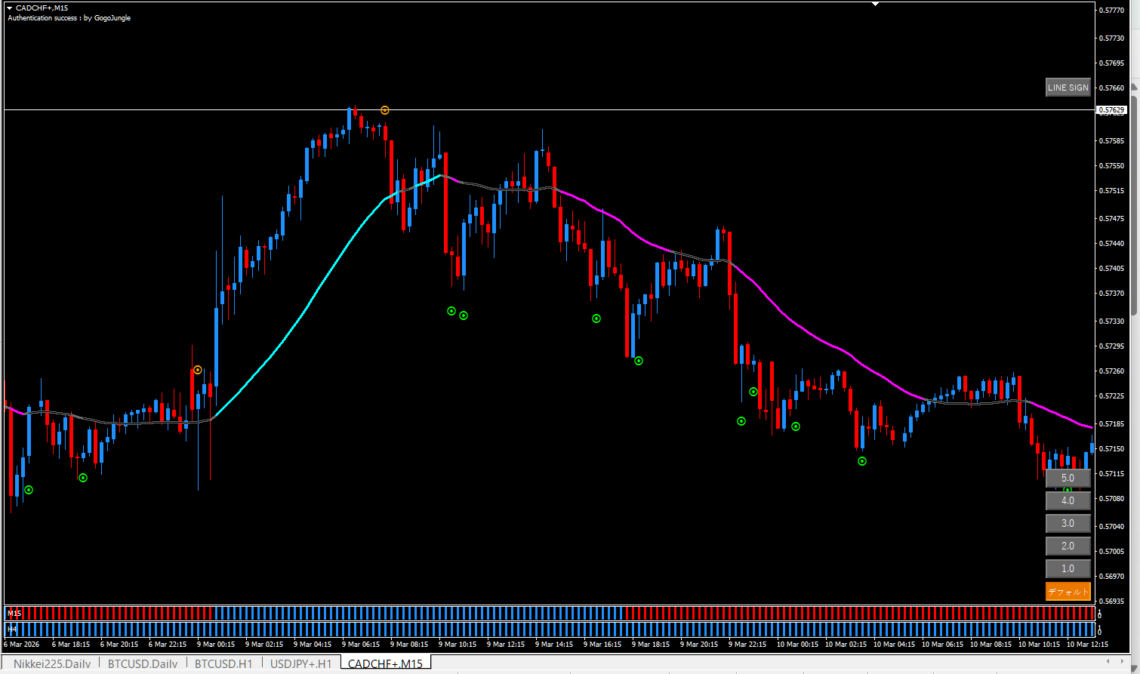The image size is (1140, 674).
Task: Click the M15 trend bar label
Action: [x=14, y=611]
